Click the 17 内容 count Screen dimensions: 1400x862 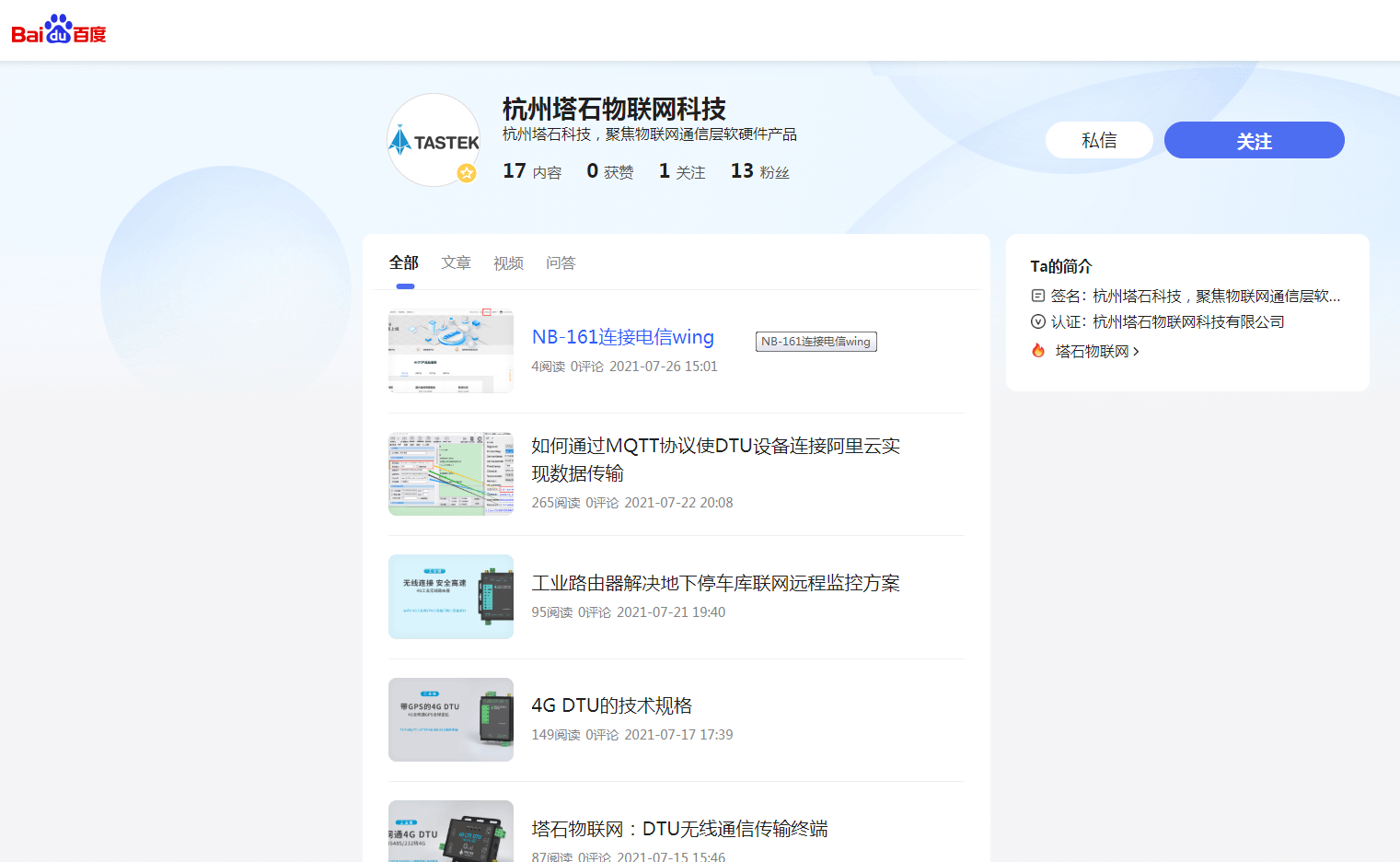[532, 171]
